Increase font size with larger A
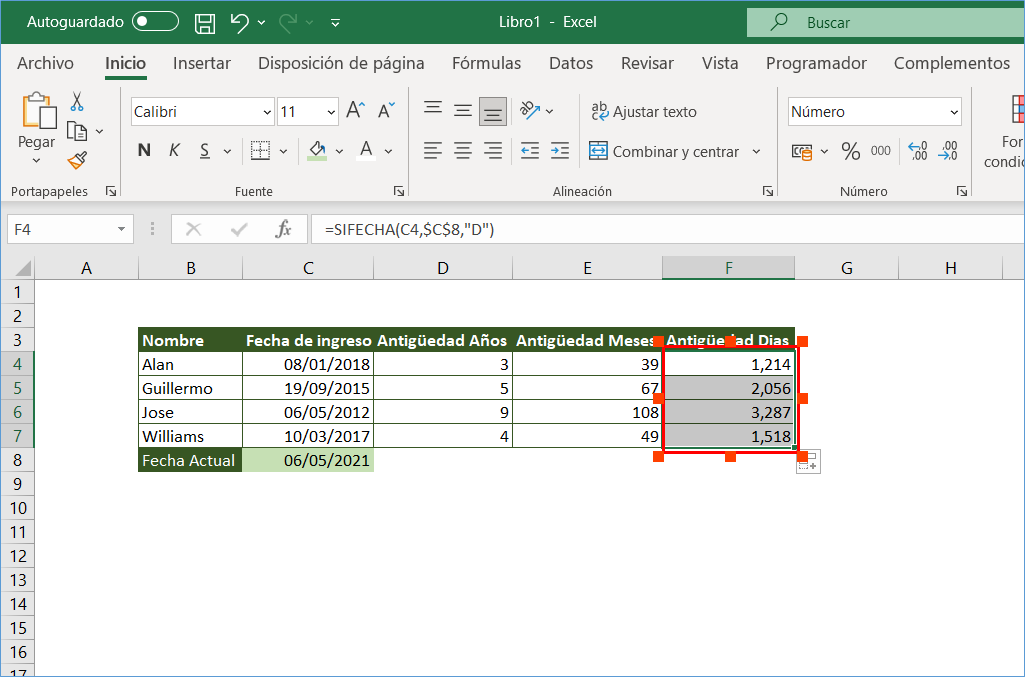Image resolution: width=1025 pixels, height=677 pixels. tap(355, 111)
